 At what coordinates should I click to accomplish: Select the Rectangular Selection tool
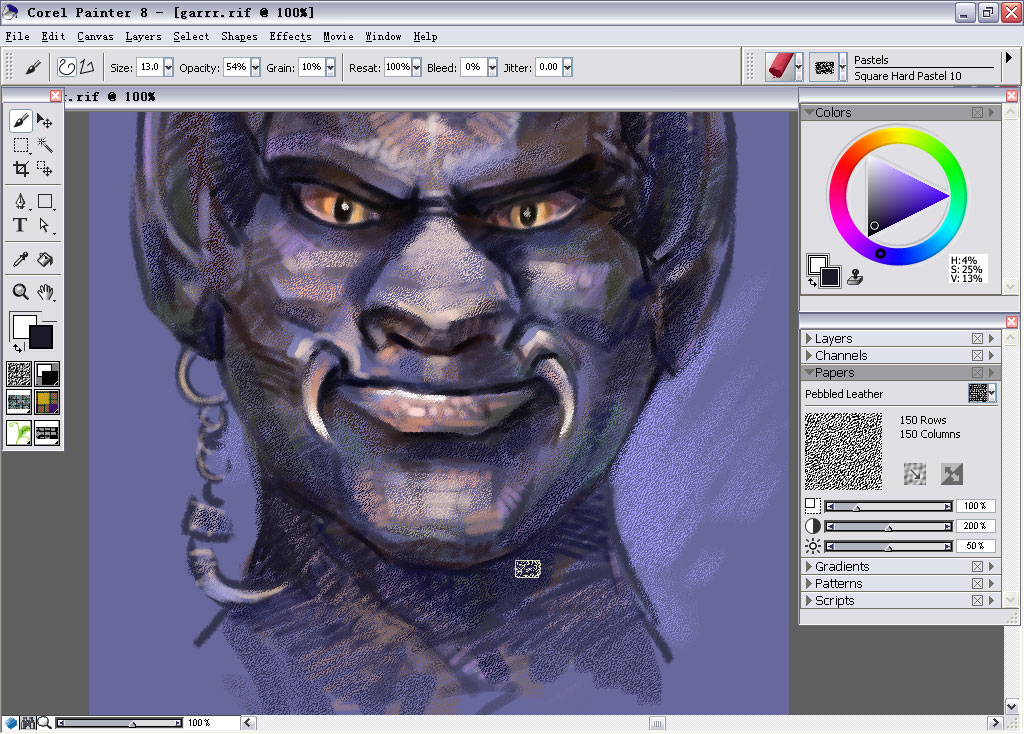(20, 145)
